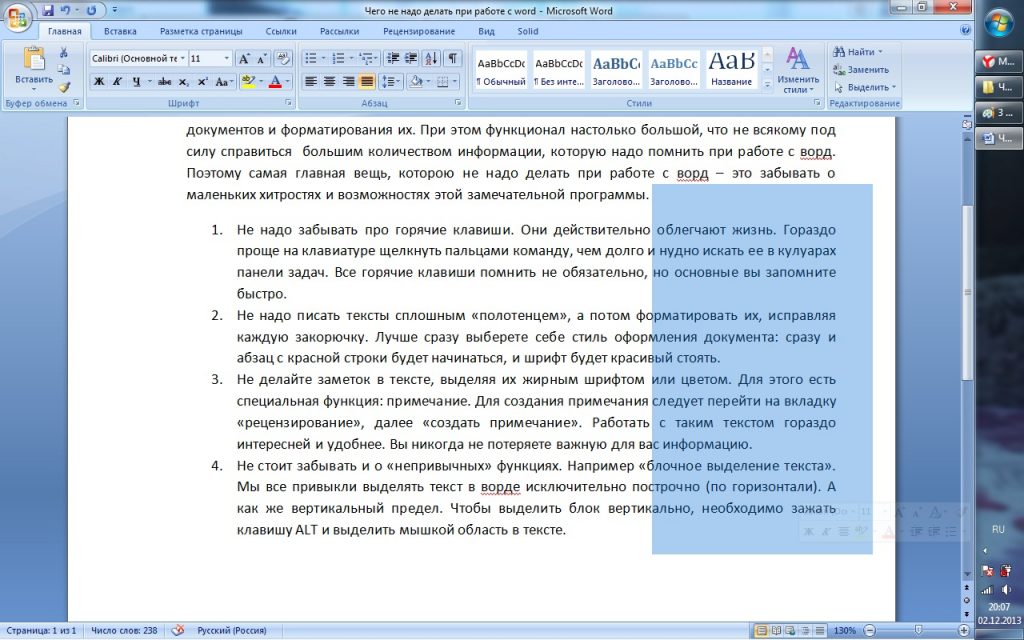Clear formatting with the eraser icon

click(x=282, y=59)
